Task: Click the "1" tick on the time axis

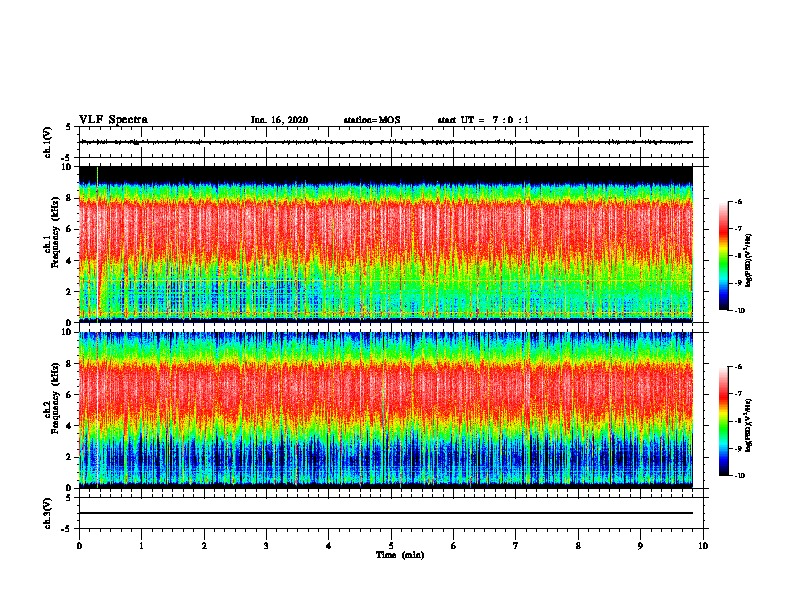Action: [141, 546]
